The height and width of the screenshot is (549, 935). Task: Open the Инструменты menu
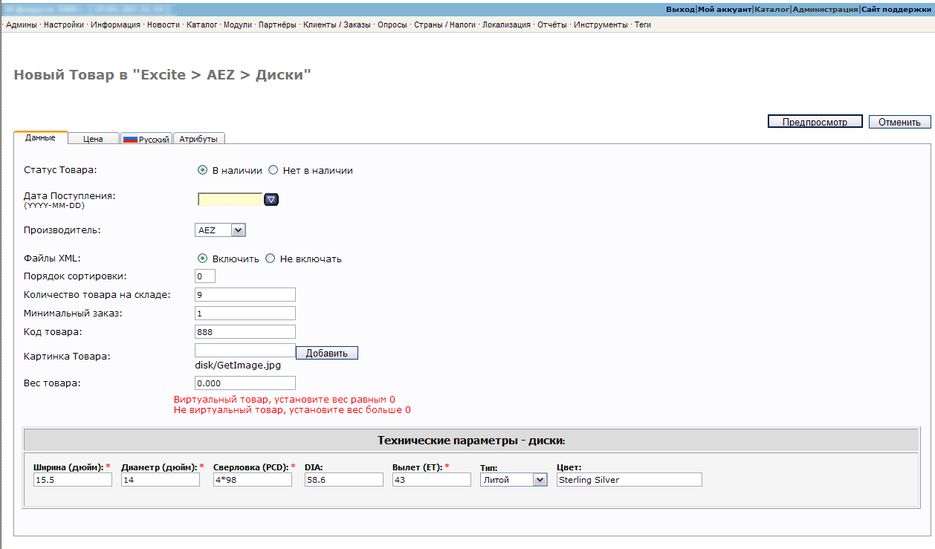pos(600,25)
